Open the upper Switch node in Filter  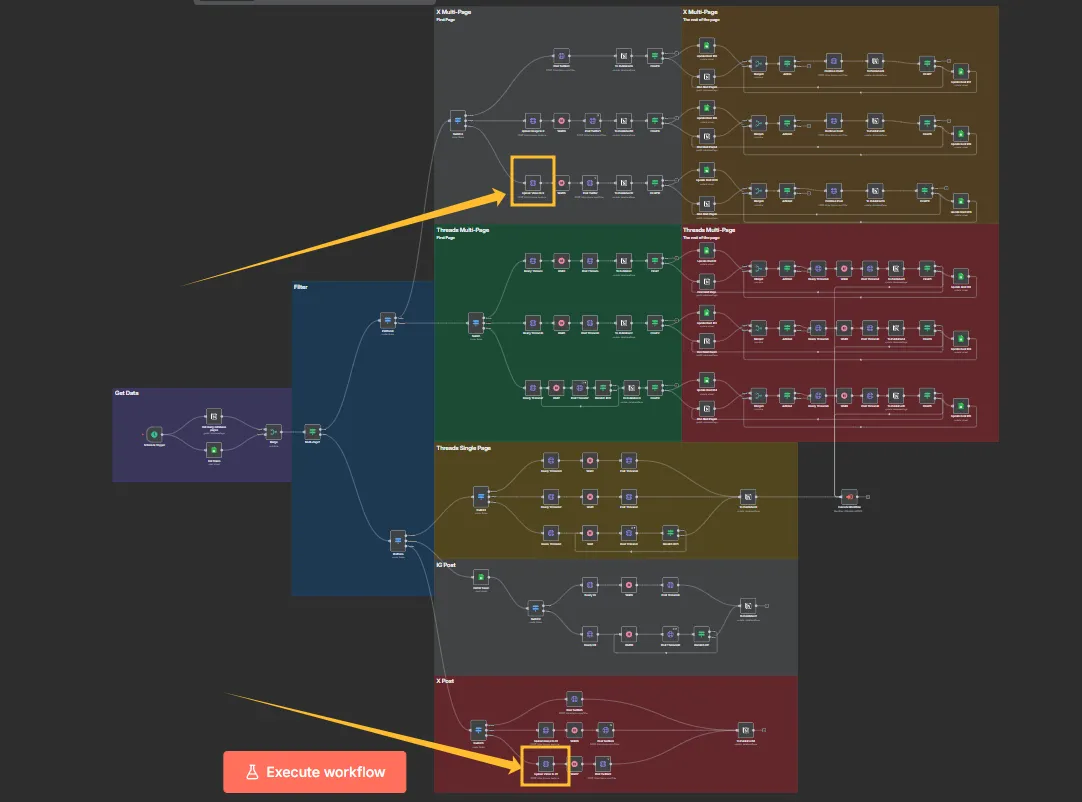point(388,320)
